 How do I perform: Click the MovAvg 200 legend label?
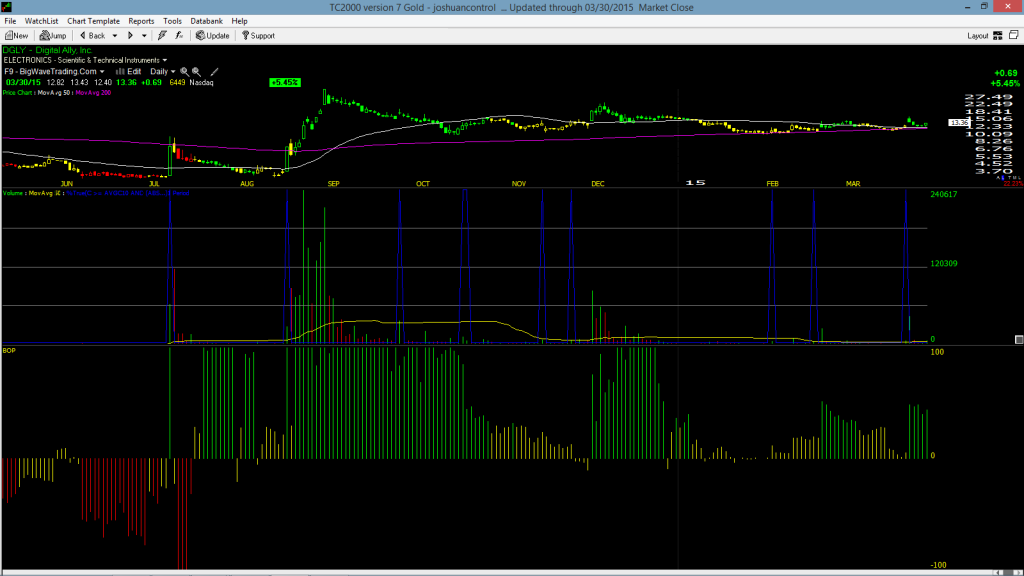click(93, 93)
